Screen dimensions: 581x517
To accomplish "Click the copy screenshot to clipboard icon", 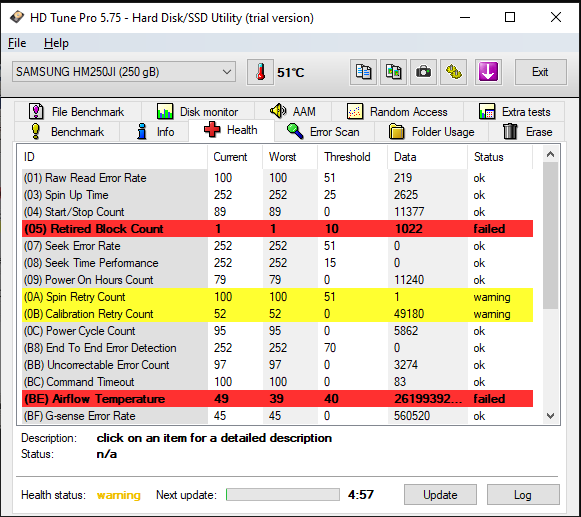I will click(x=393, y=72).
